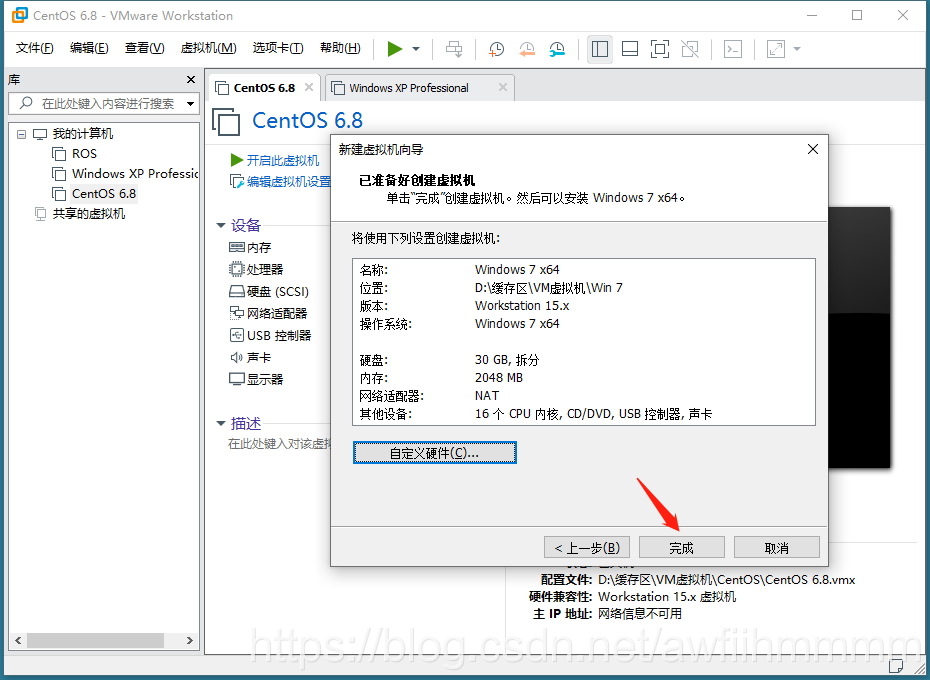Open the 选项卡(T) menu

[x=278, y=48]
